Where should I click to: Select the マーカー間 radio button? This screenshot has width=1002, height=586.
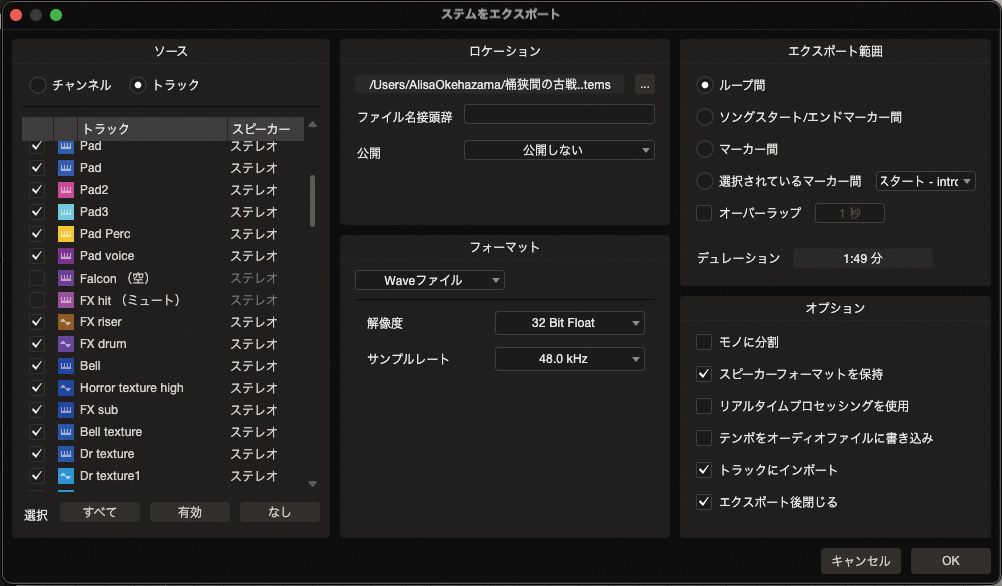pos(704,149)
